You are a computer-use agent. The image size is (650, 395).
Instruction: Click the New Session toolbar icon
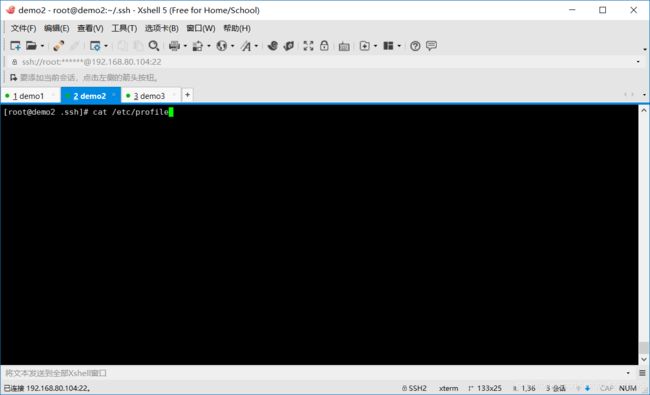15,46
